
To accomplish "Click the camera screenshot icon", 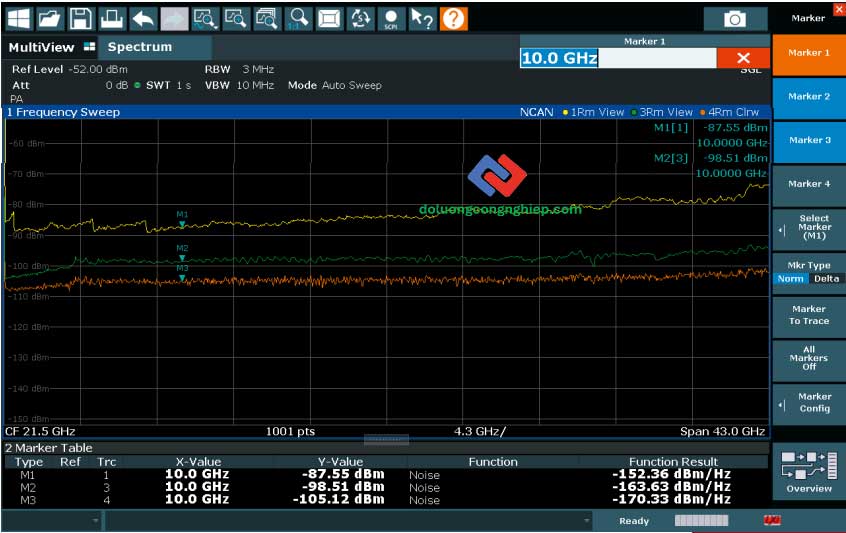I will pyautogui.click(x=735, y=19).
